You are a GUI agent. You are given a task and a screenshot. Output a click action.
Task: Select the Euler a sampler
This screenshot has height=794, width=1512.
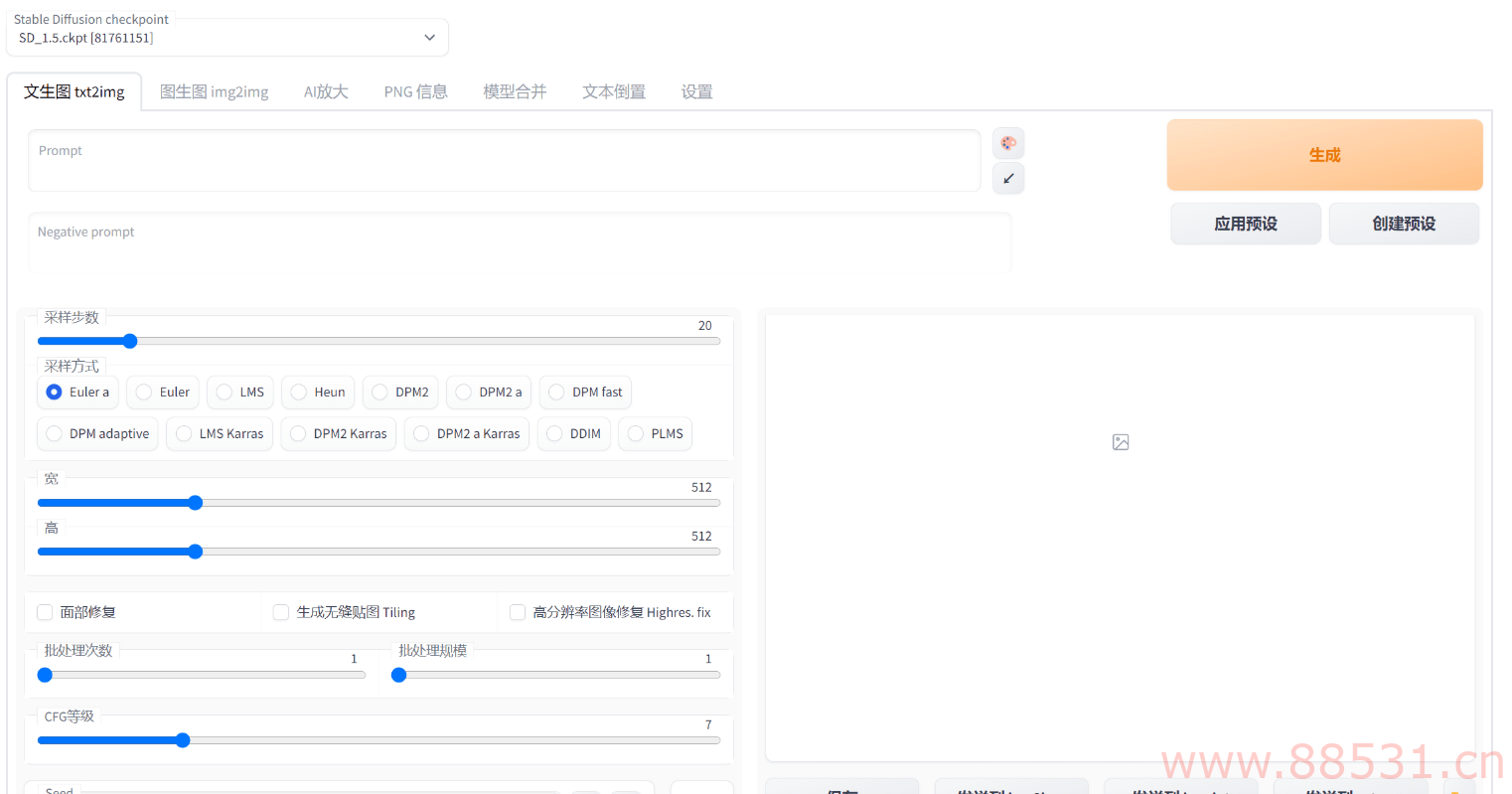pyautogui.click(x=77, y=393)
